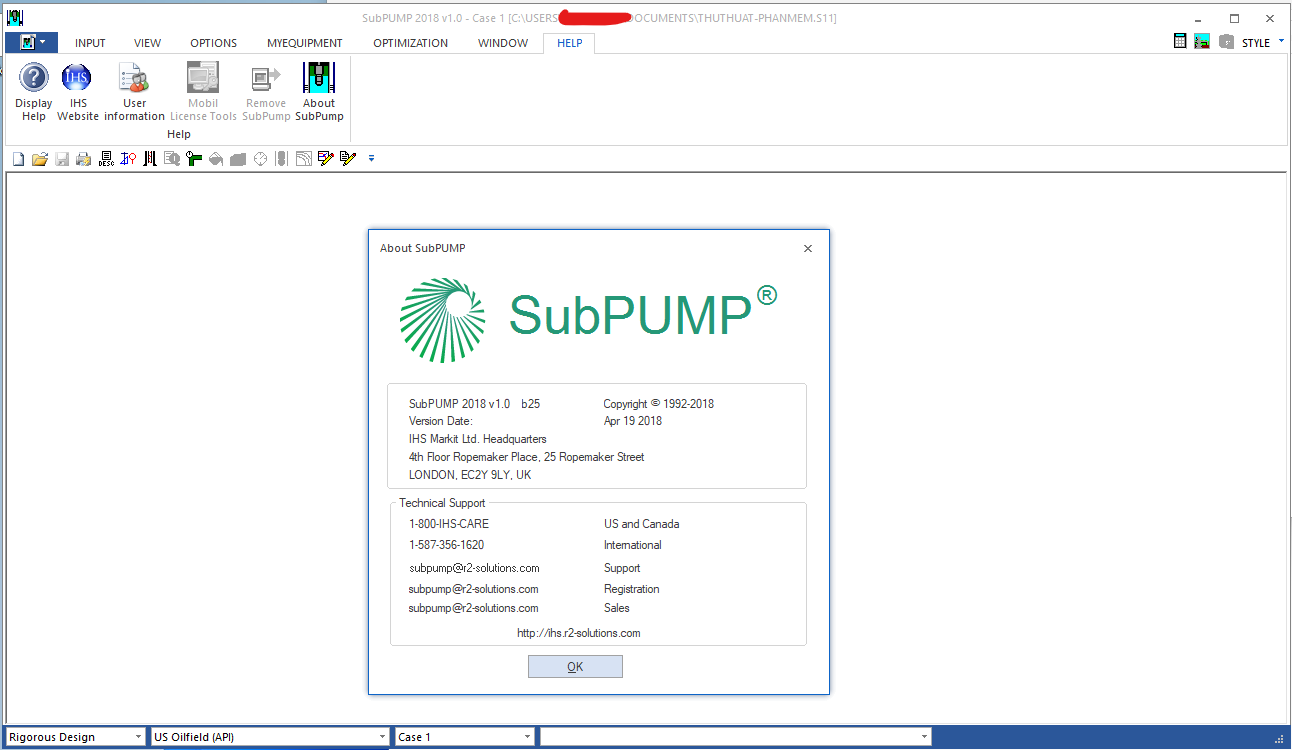Screen dimensions: 1292x750
Task: Click the grey pump stage toolbar icon
Action: pos(282,159)
